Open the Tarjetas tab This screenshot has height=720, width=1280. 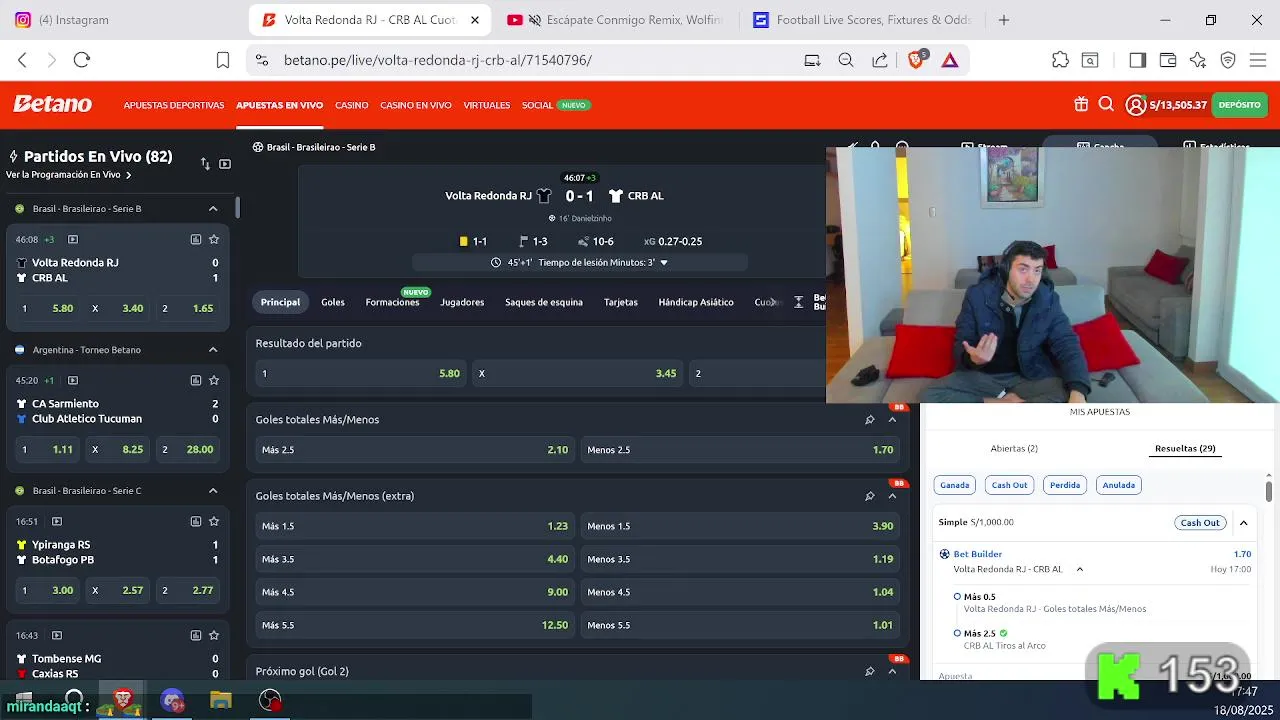tap(620, 302)
